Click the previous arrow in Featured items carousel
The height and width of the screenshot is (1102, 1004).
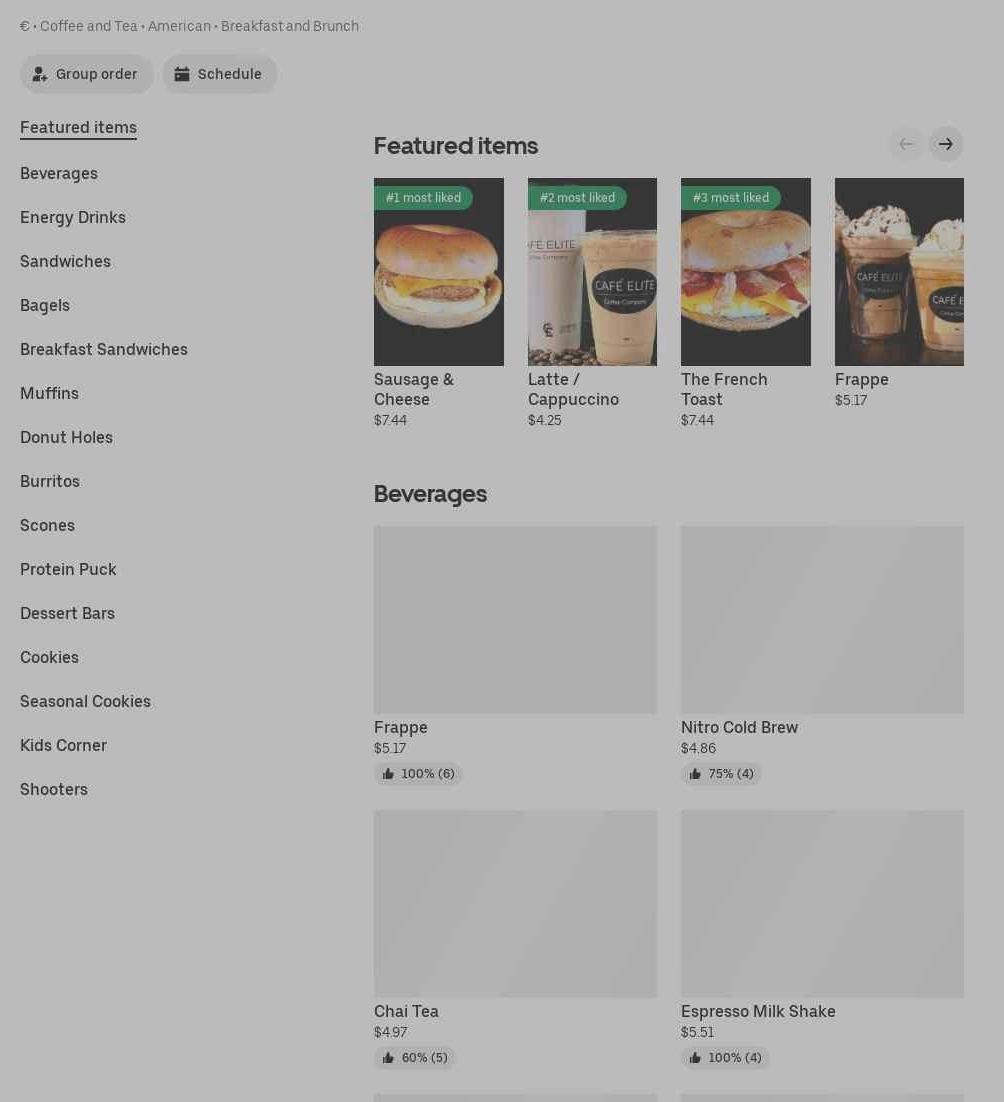[906, 144]
